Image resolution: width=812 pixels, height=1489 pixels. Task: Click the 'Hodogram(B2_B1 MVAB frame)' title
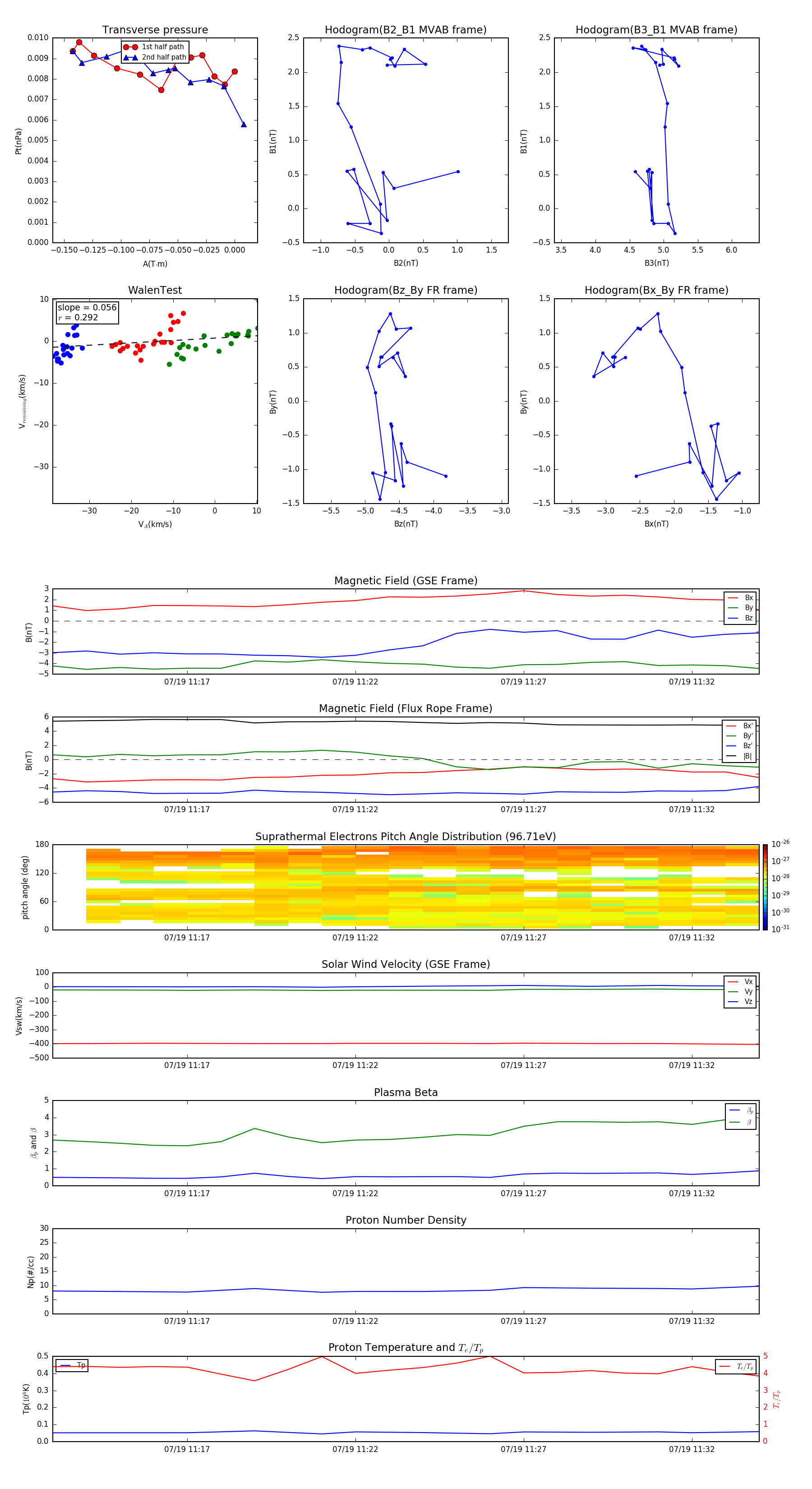click(406, 30)
